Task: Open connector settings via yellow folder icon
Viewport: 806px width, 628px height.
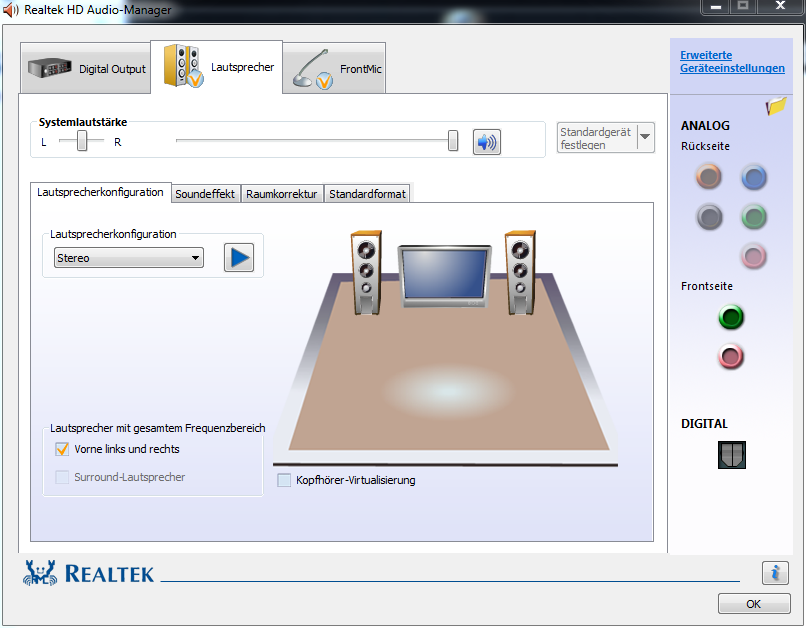Action: 776,106
